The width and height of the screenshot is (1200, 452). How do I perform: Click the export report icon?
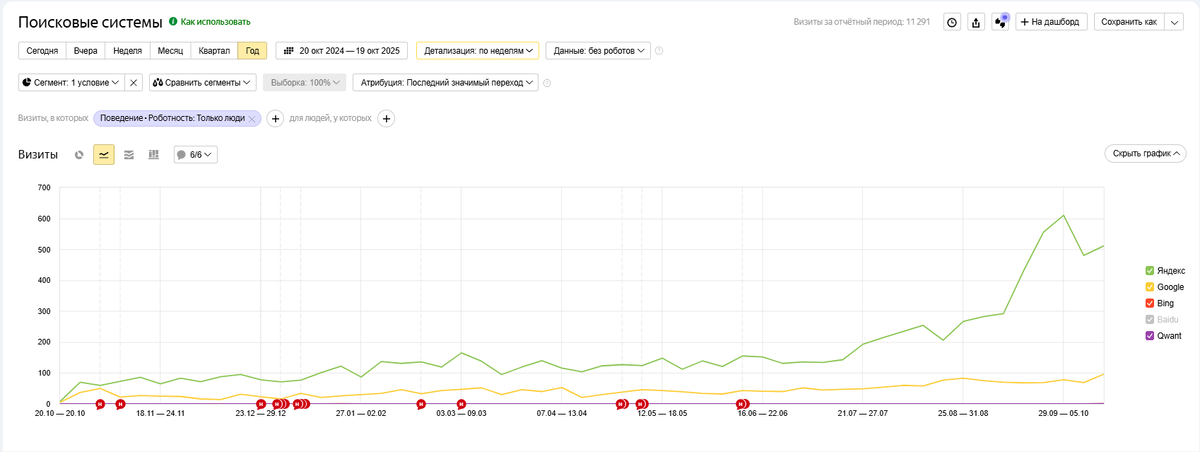tap(976, 22)
